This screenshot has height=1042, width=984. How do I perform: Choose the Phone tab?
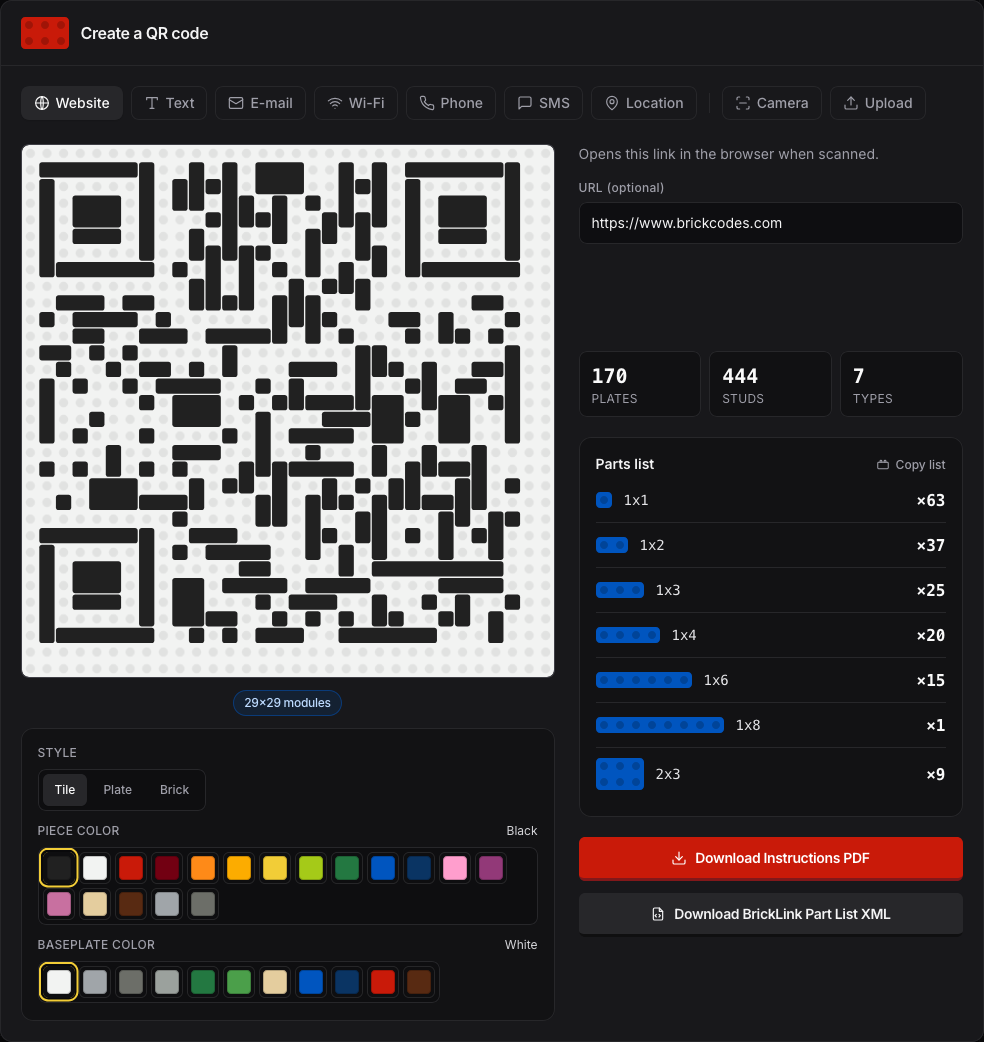click(451, 103)
